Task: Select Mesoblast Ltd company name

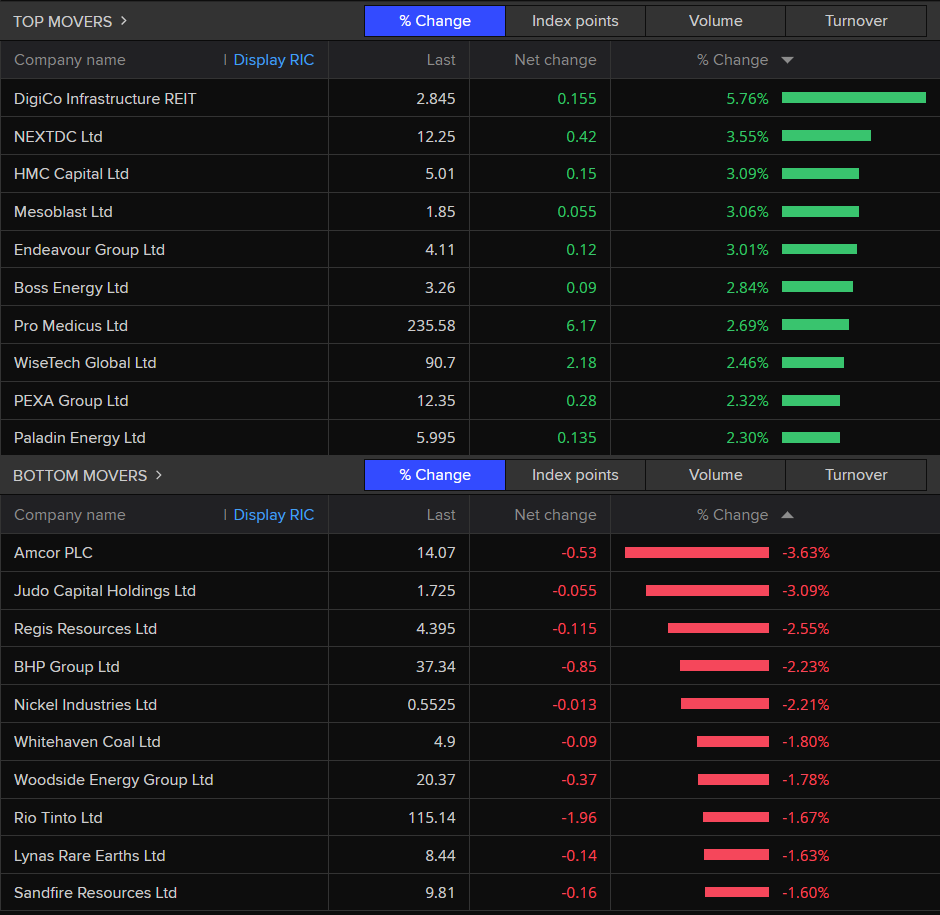Action: 64,212
